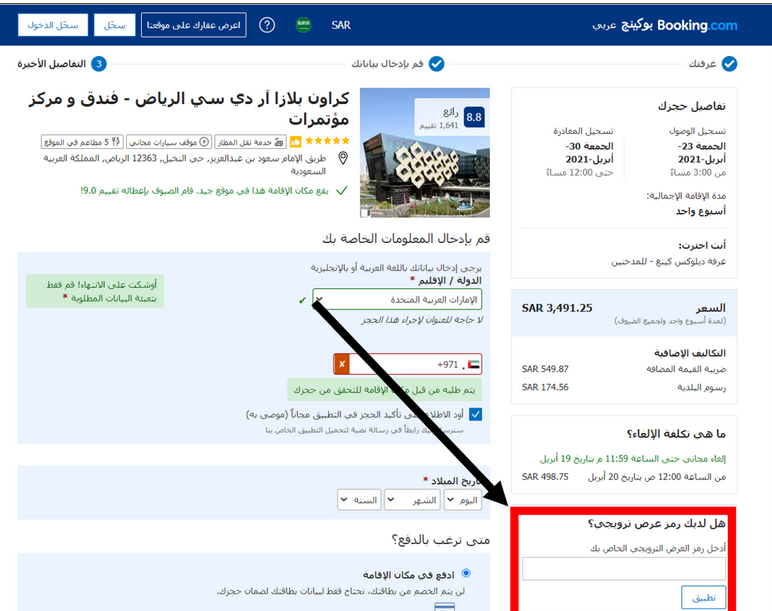Click the check-out date 'الجمعة 30- أبريل 2021'
The width and height of the screenshot is (772, 611).
click(x=589, y=153)
